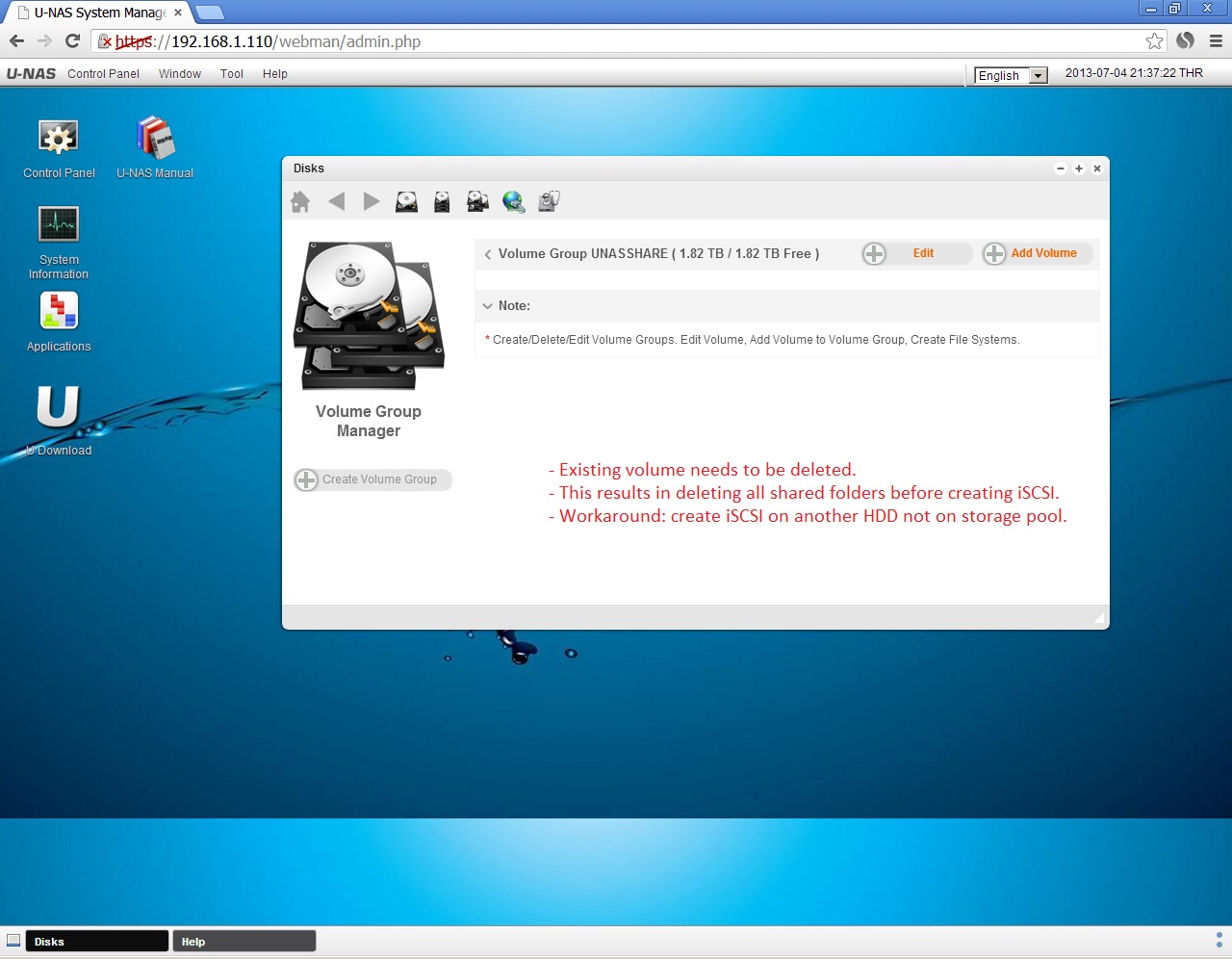The width and height of the screenshot is (1232, 959).
Task: Open the iSCSI network globe icon
Action: pyautogui.click(x=514, y=201)
